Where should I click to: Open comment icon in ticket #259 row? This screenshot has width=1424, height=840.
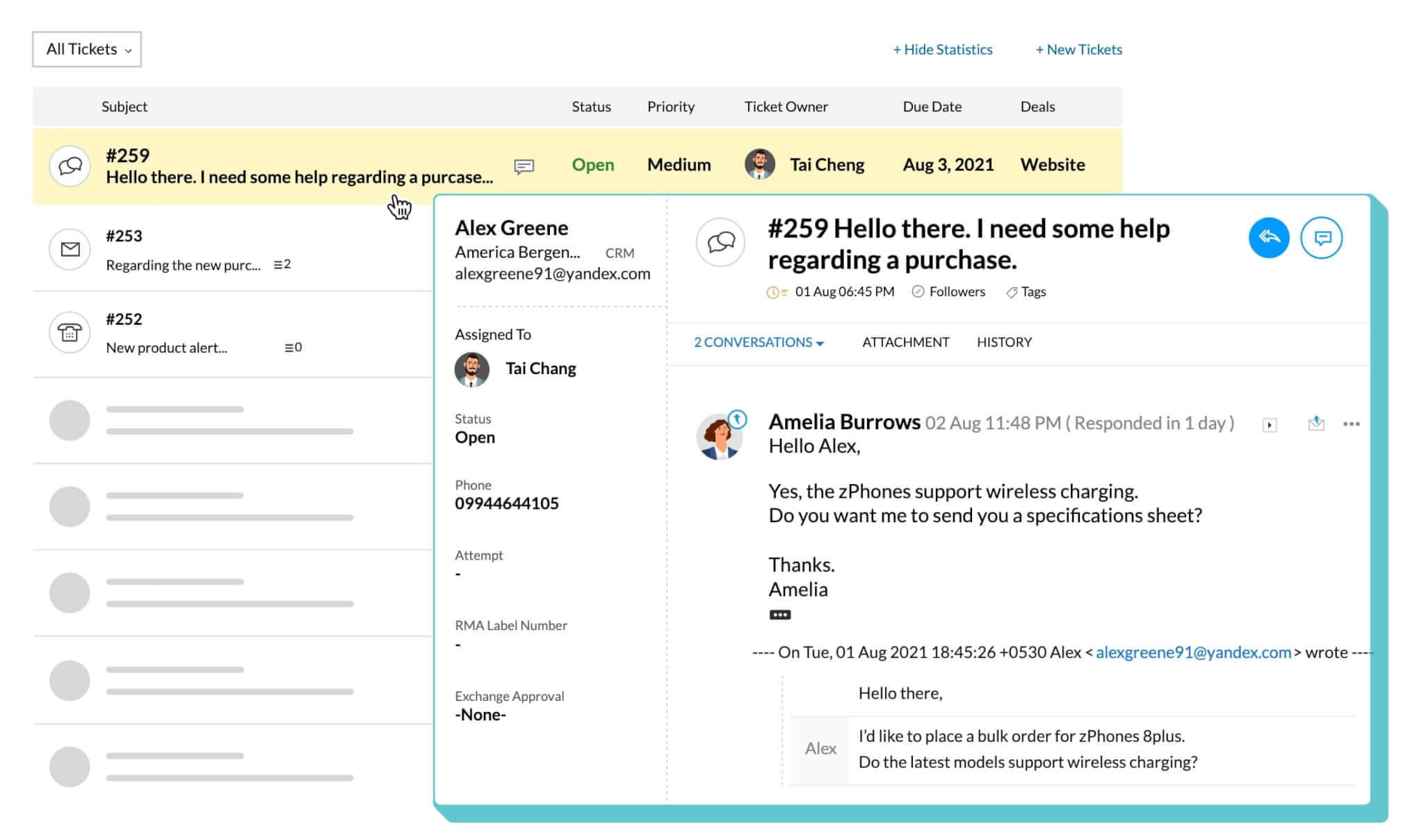(x=524, y=166)
